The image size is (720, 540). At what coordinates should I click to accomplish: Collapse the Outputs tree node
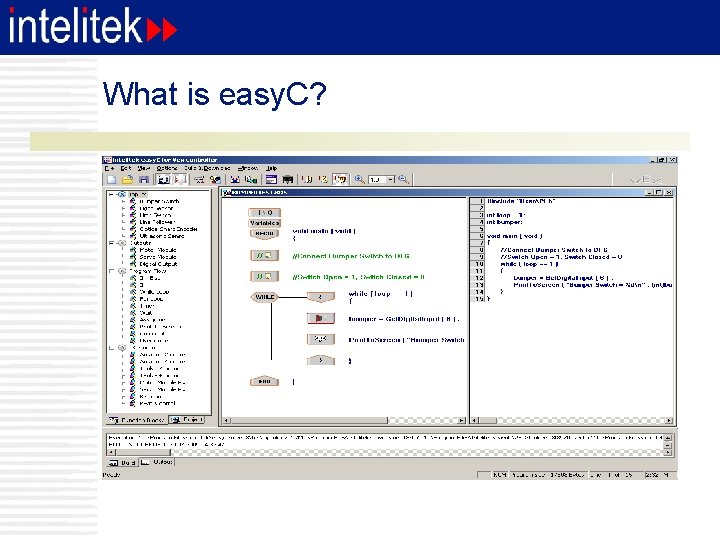click(111, 243)
